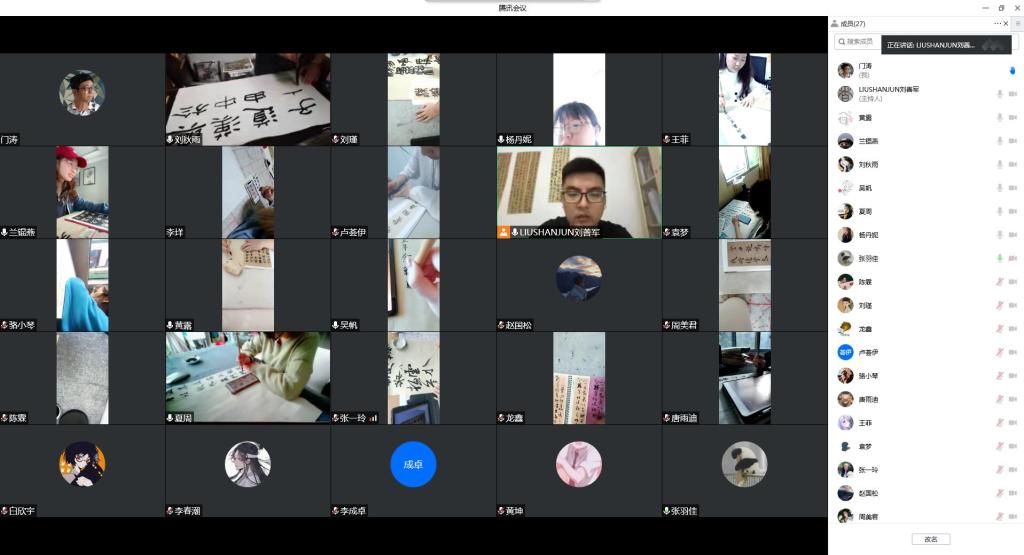Click green microphone icon next to 张羽佳 in list
The image size is (1024, 555).
(999, 258)
